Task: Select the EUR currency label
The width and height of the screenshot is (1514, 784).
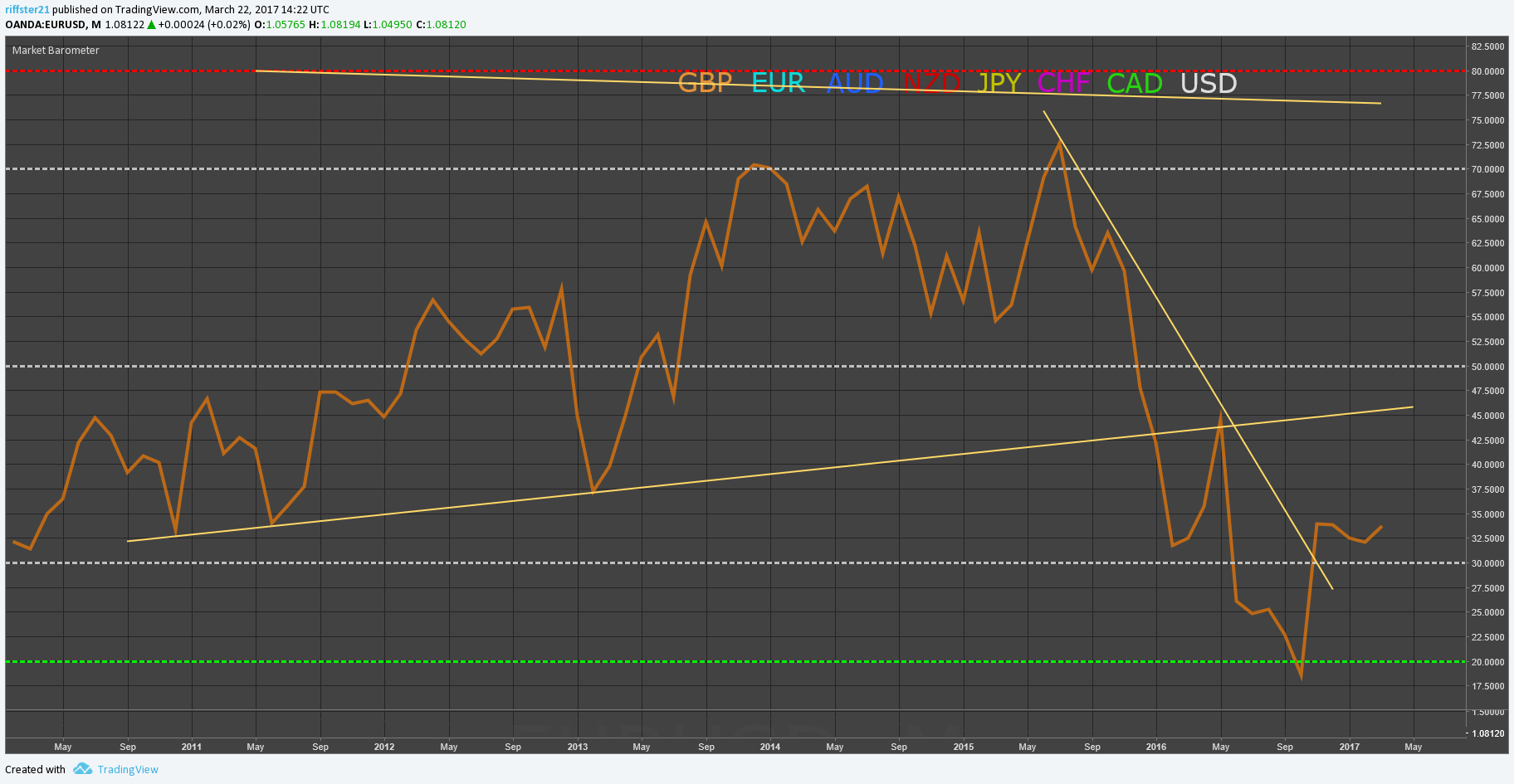Action: tap(779, 83)
